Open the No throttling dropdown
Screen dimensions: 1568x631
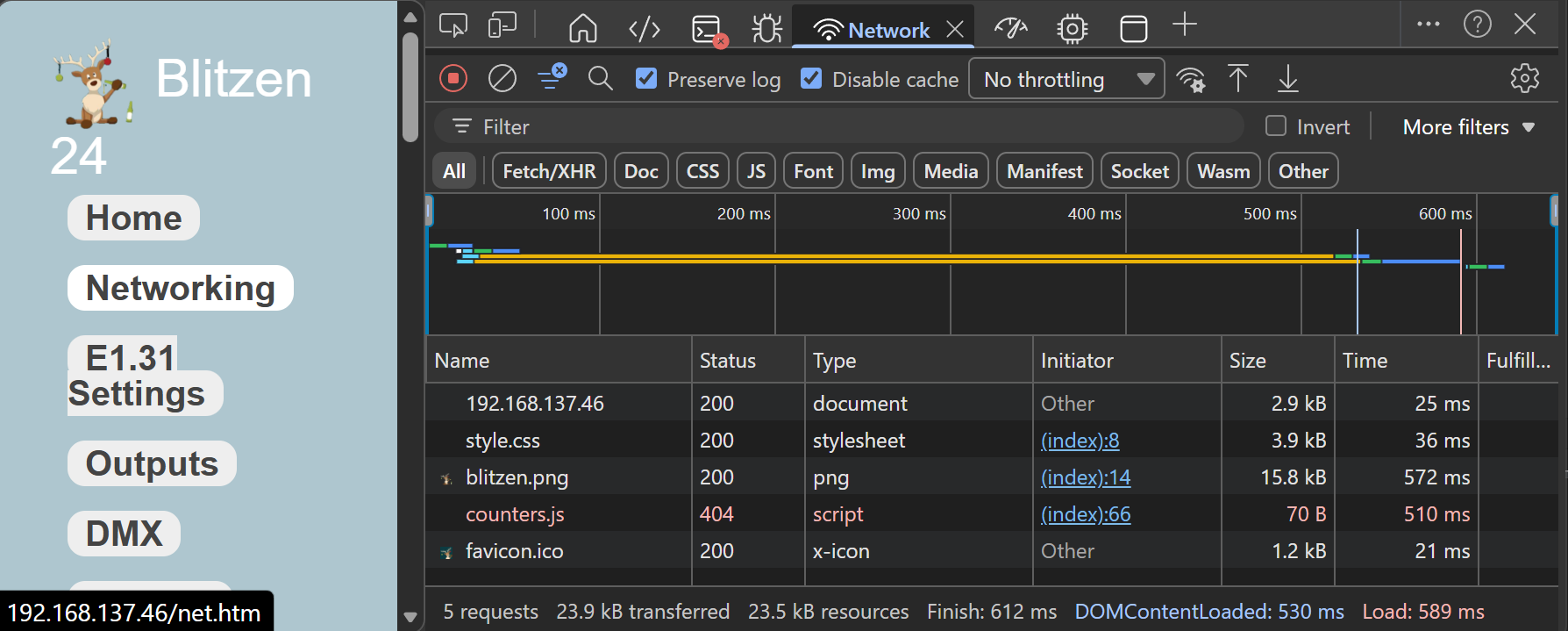click(x=1066, y=79)
